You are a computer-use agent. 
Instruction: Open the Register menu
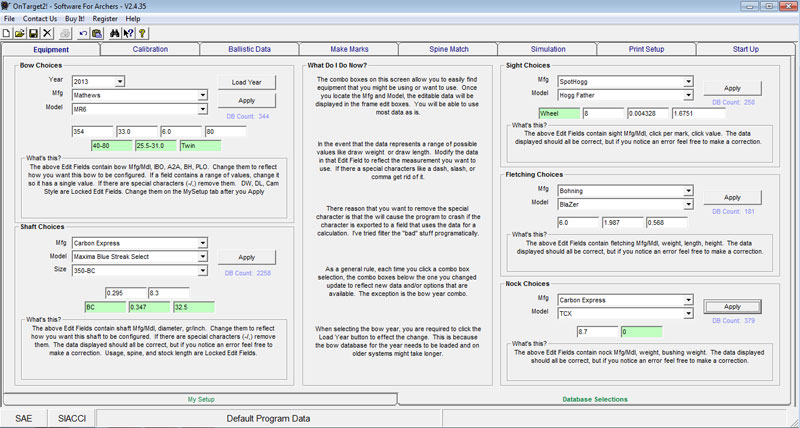(x=105, y=18)
